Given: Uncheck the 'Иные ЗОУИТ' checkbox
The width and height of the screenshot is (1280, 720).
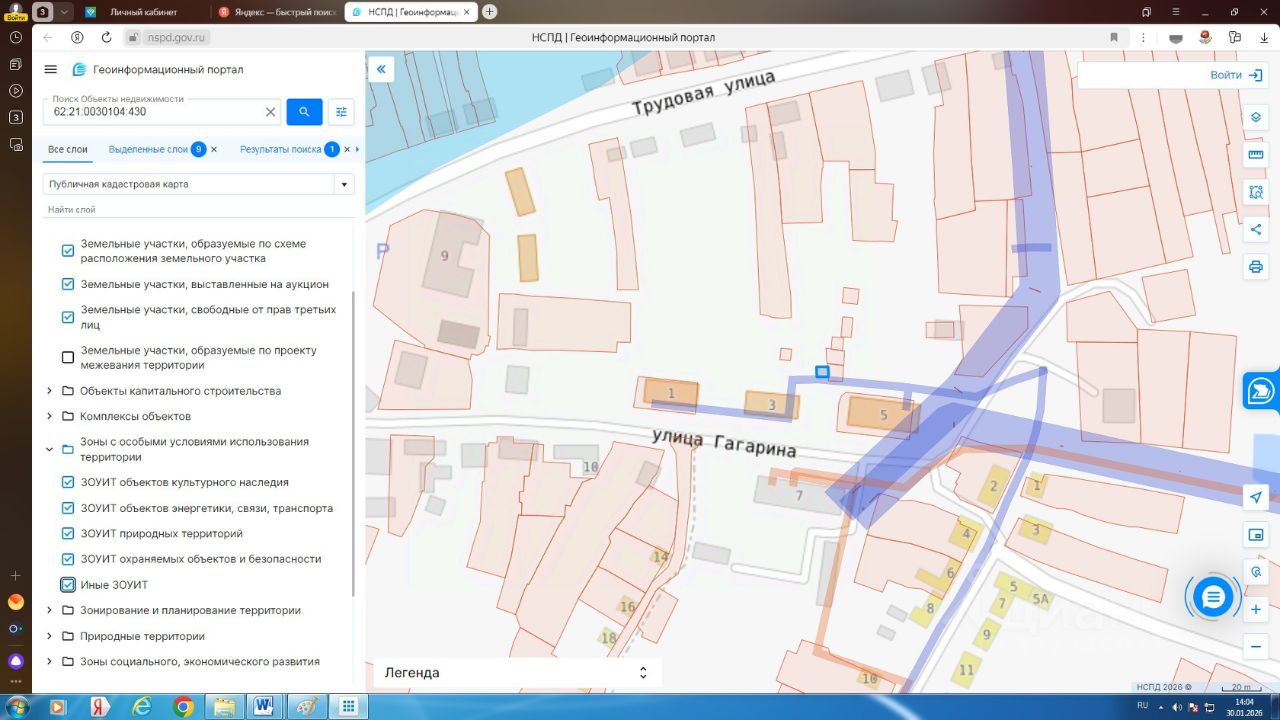Looking at the screenshot, I should (x=68, y=585).
